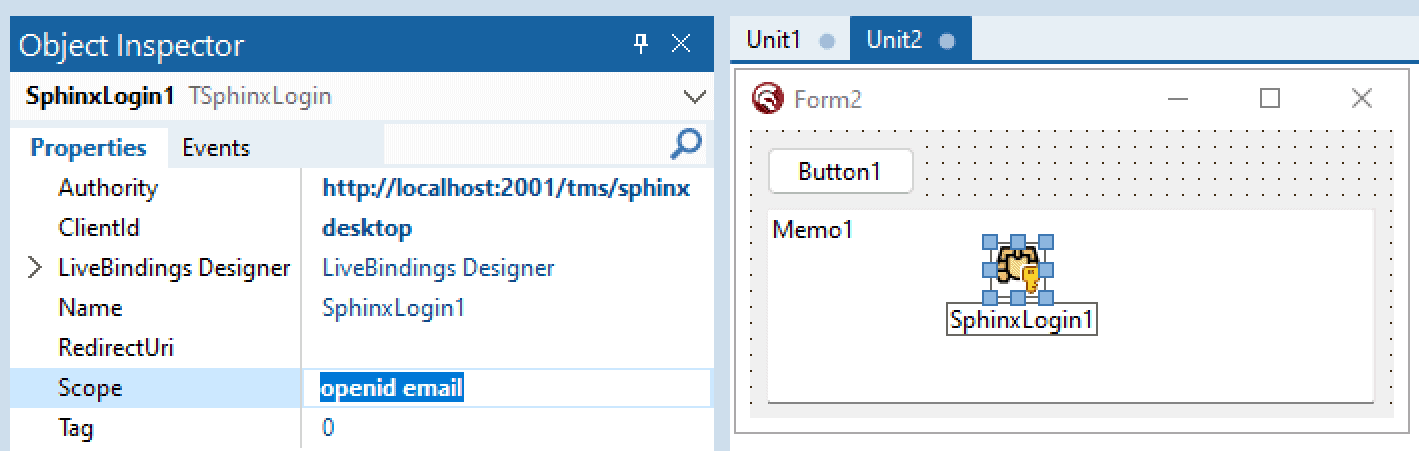Image resolution: width=1419 pixels, height=451 pixels.
Task: Select the Scope property label
Action: [x=90, y=388]
